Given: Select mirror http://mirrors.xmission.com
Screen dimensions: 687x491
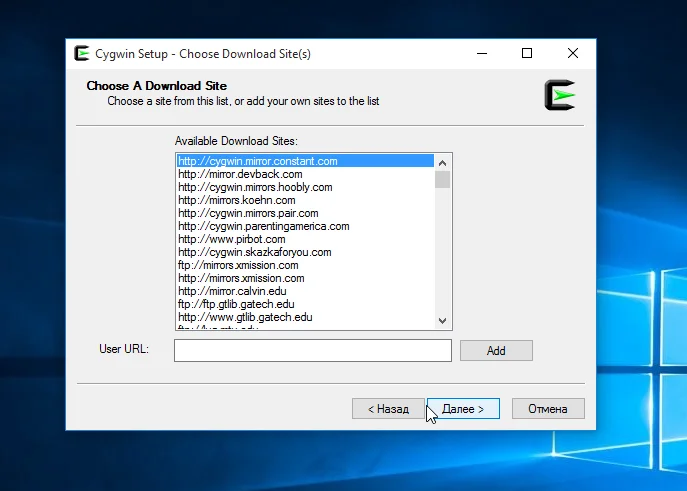Looking at the screenshot, I should (x=305, y=278).
